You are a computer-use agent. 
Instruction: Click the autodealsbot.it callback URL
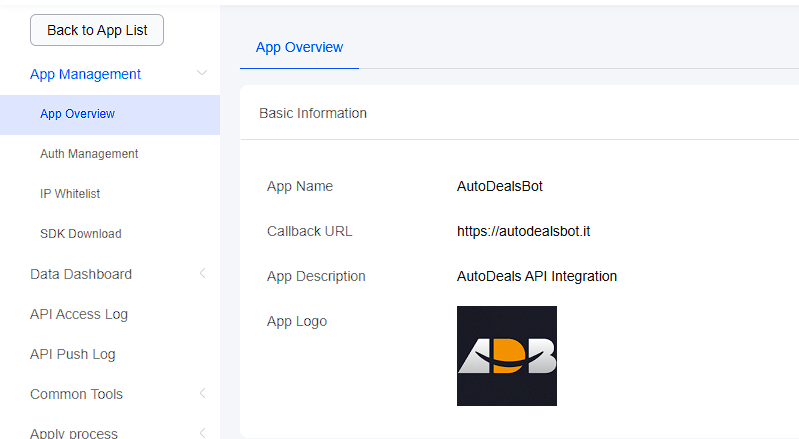pos(523,231)
